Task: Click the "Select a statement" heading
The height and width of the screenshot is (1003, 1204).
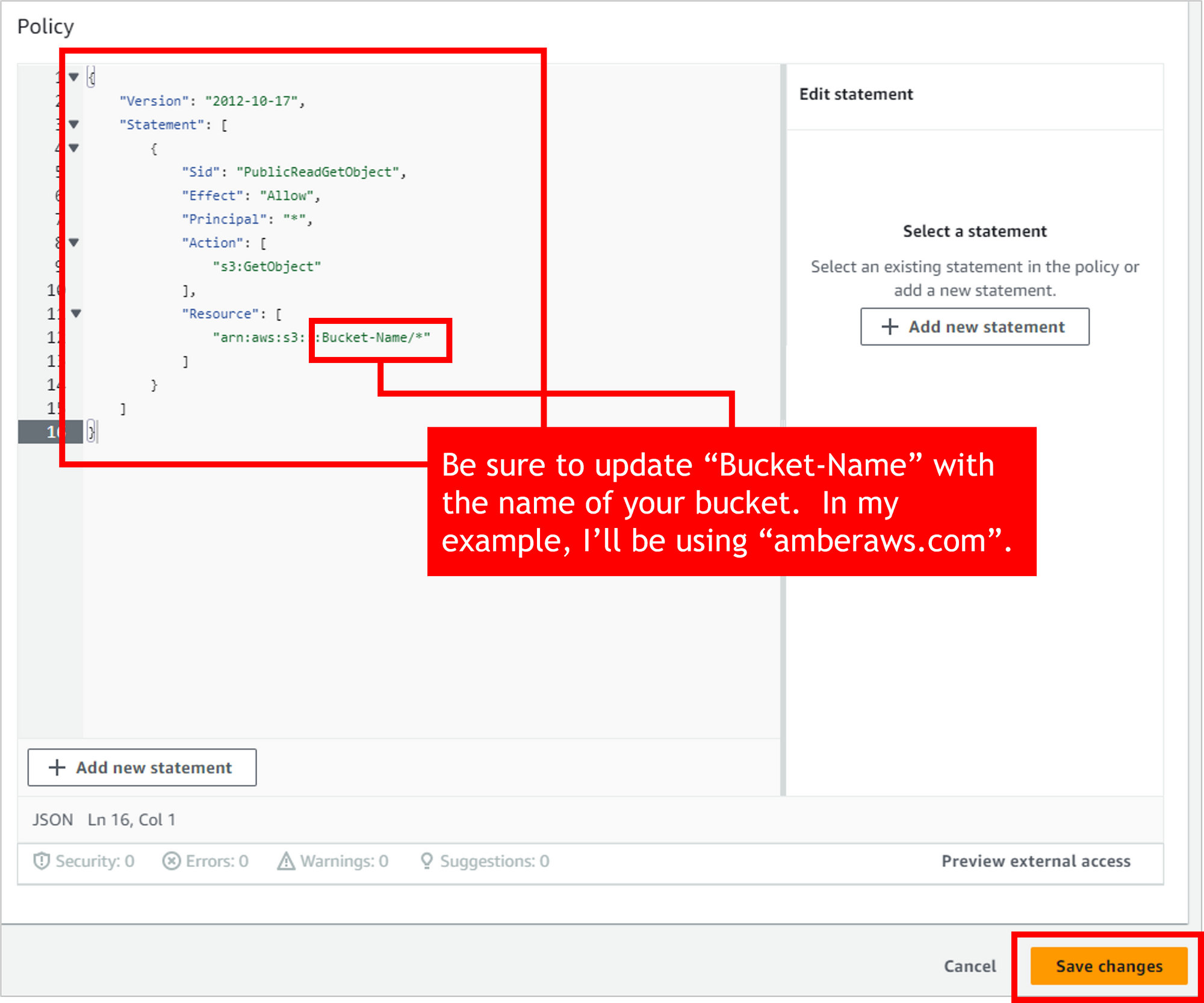Action: tap(975, 232)
